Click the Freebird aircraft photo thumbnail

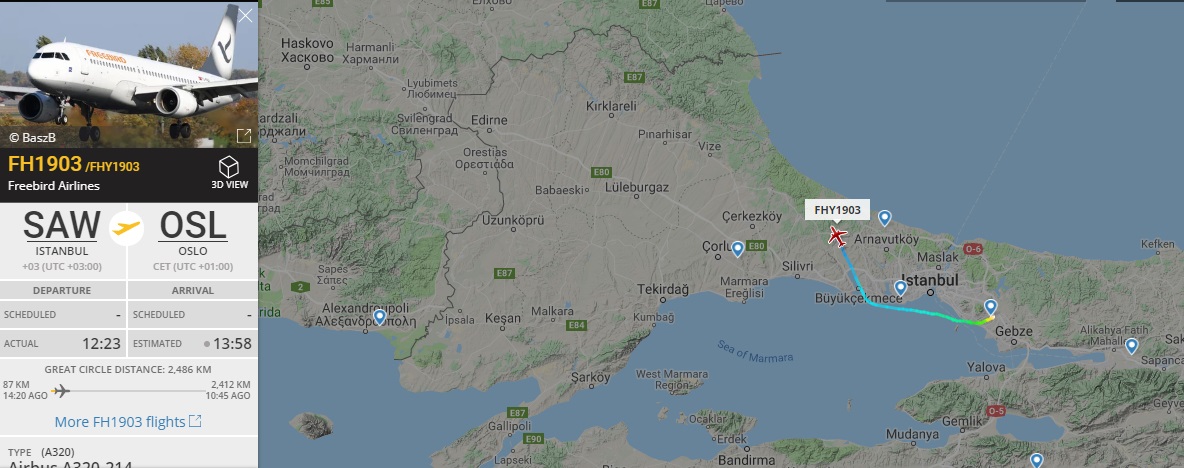point(128,74)
